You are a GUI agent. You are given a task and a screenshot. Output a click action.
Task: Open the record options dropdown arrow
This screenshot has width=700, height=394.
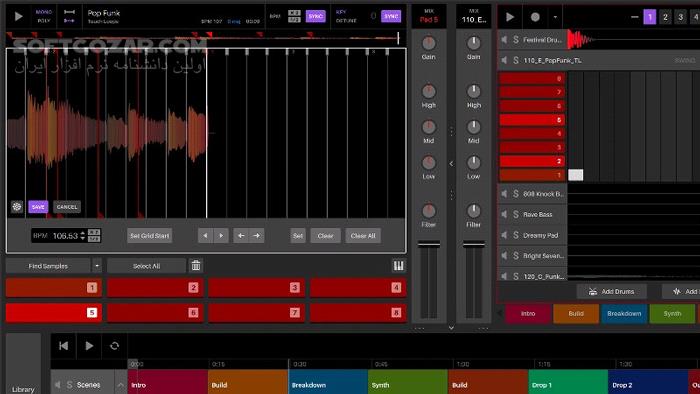coord(555,17)
